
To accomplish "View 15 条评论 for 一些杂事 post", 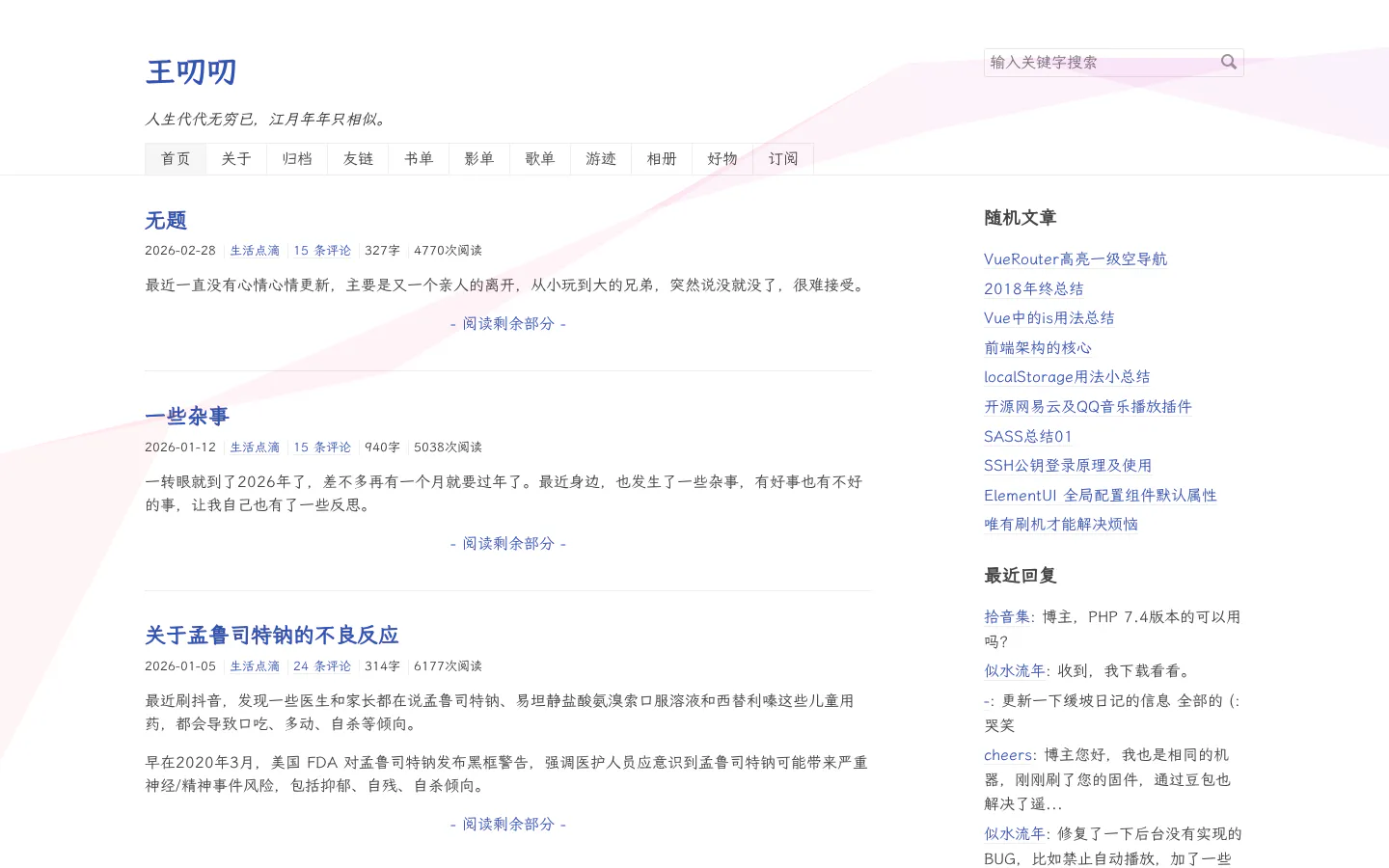I will pyautogui.click(x=322, y=448).
